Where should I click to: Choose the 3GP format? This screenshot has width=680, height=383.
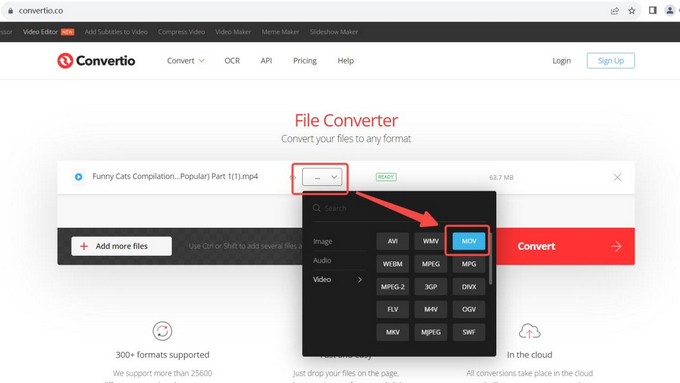[431, 287]
